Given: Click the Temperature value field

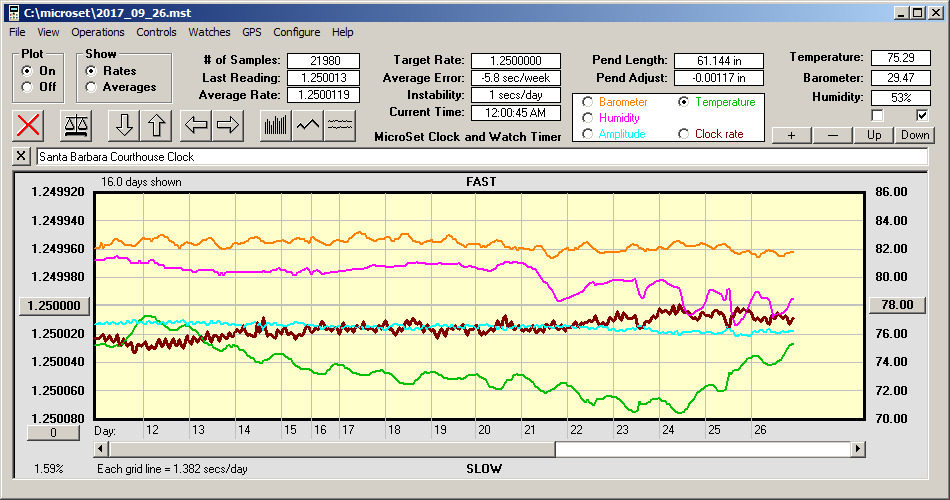Looking at the screenshot, I should pos(900,58).
